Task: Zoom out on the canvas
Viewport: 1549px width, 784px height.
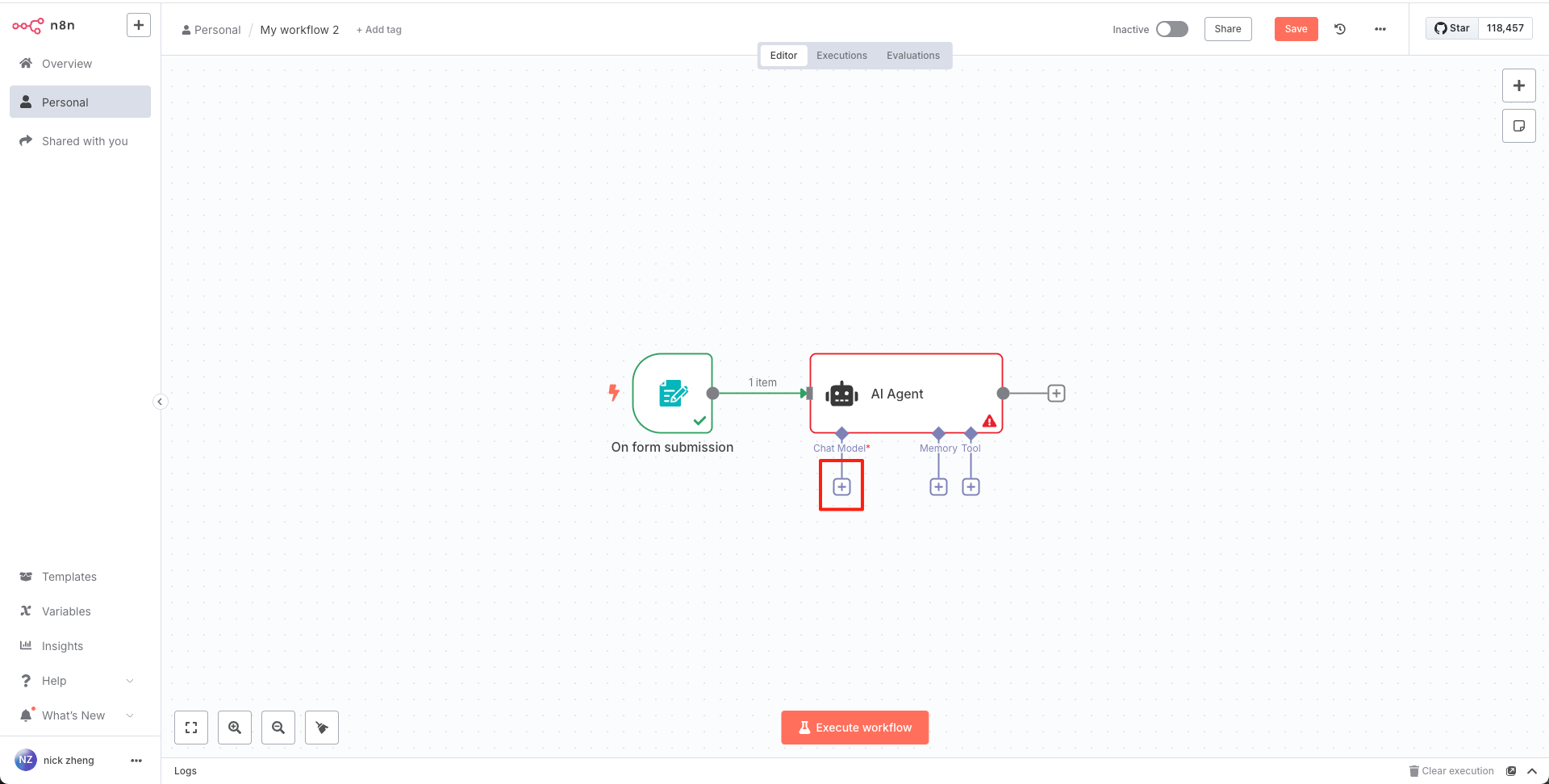Action: coord(278,728)
